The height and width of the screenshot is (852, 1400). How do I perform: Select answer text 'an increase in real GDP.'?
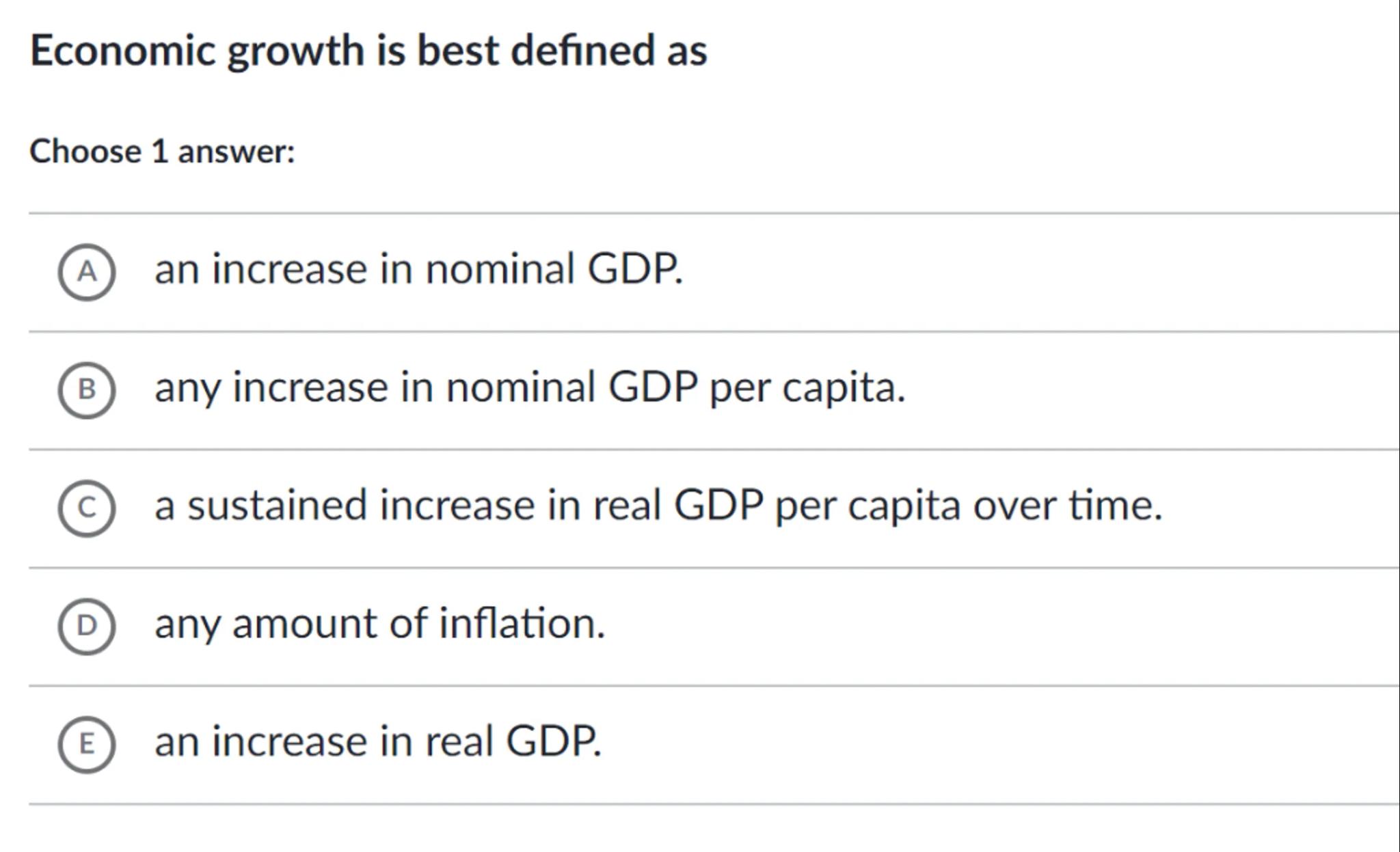coord(378,742)
